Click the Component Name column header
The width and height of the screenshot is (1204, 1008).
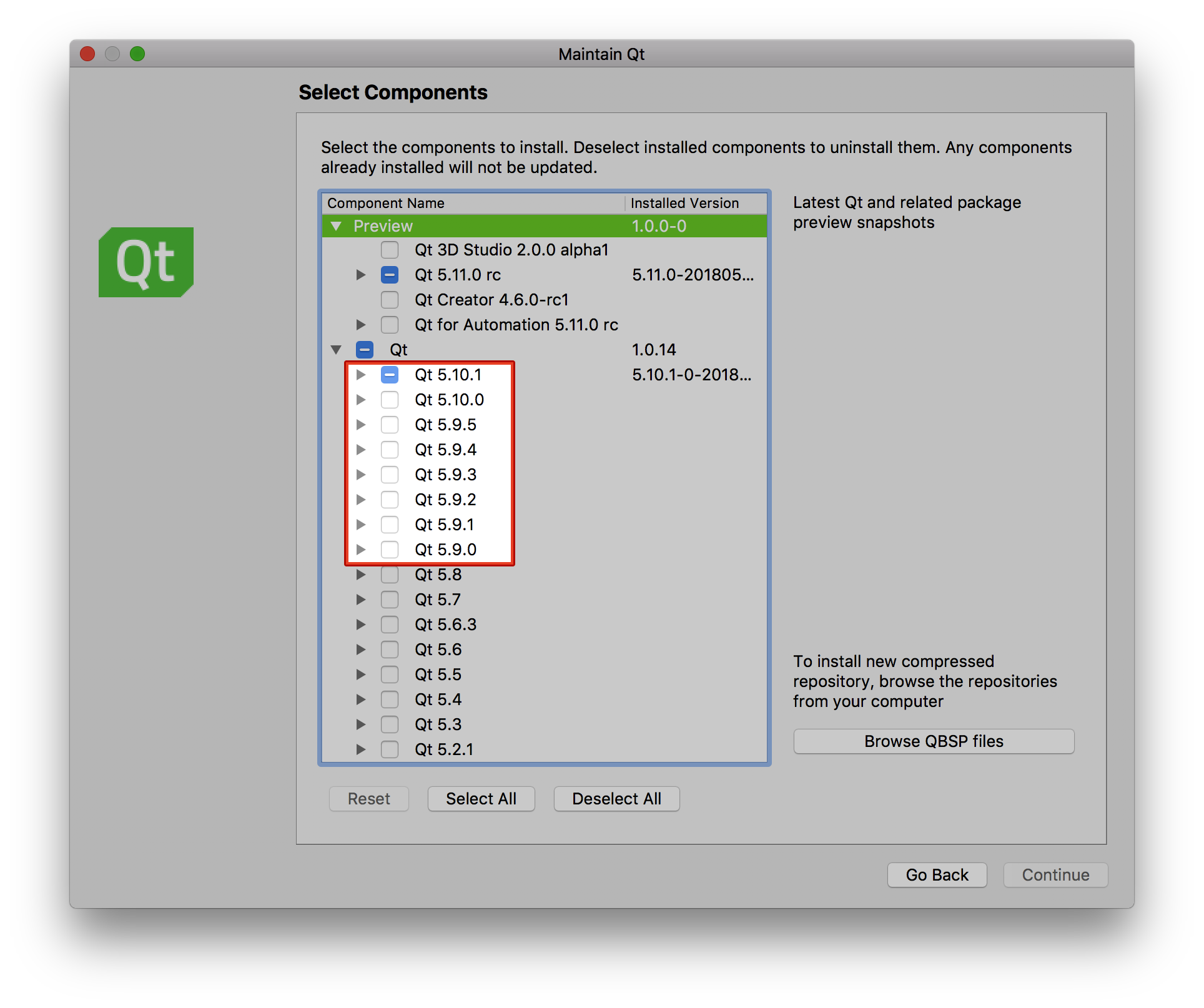pos(473,203)
